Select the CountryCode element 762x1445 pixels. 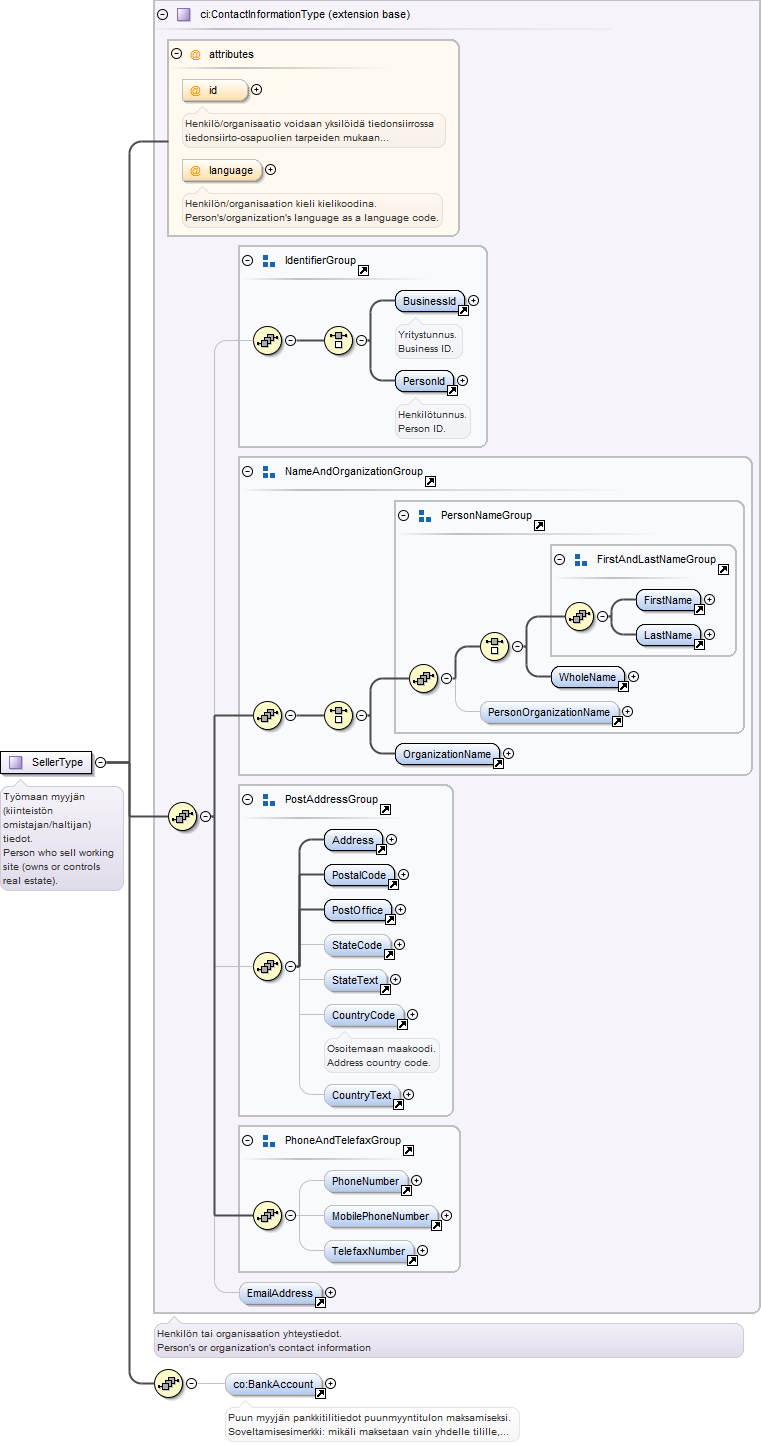pyautogui.click(x=364, y=1015)
